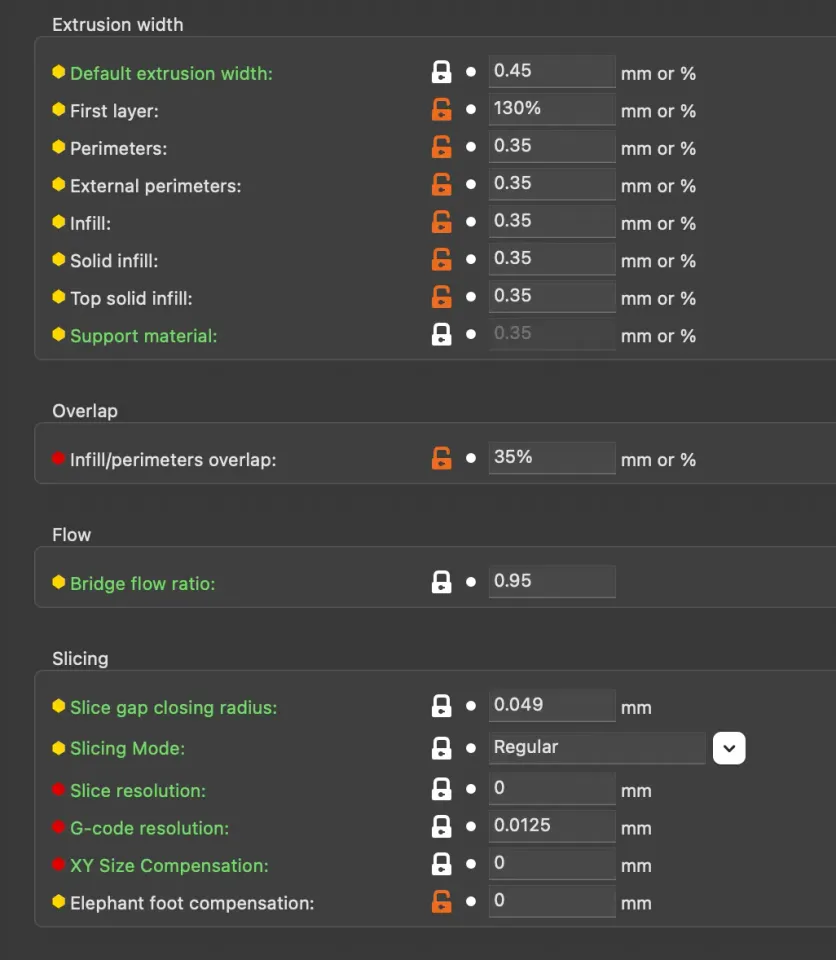Image resolution: width=836 pixels, height=960 pixels.
Task: Click the Slice gap closing radius field
Action: (x=551, y=705)
